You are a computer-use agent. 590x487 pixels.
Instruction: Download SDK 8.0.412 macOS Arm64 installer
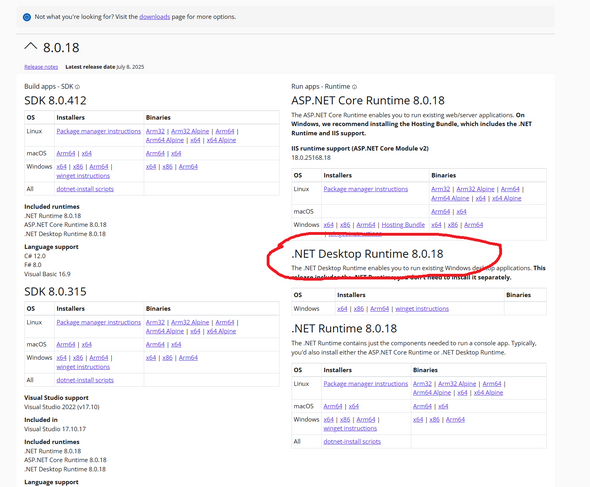pyautogui.click(x=66, y=153)
